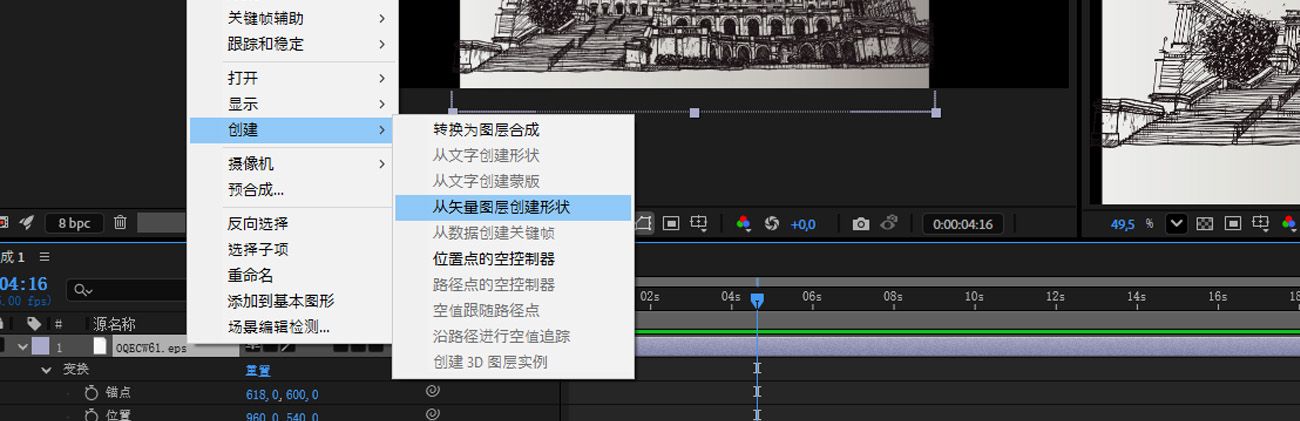Click the reset exposure aperture icon

tap(771, 224)
